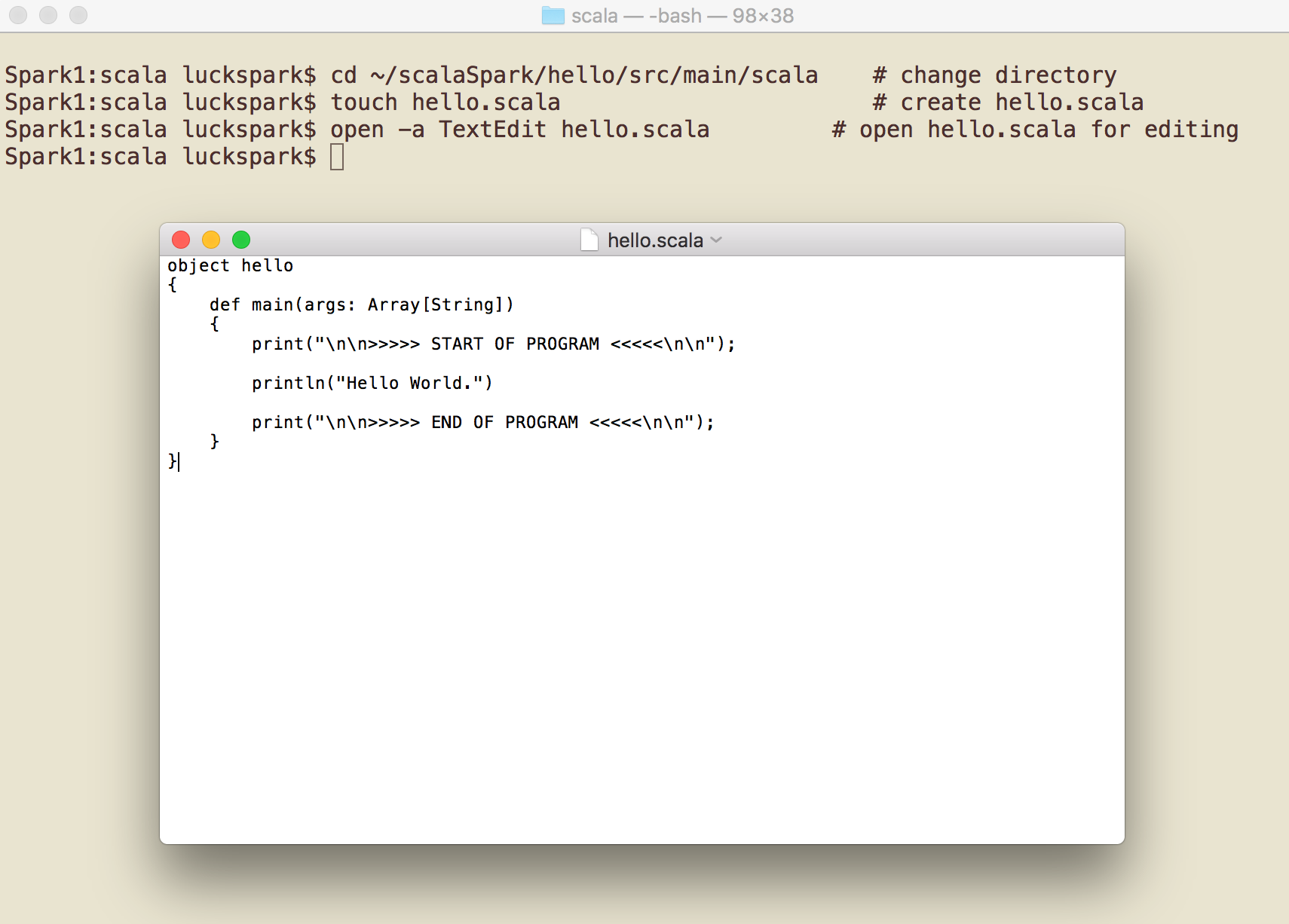Click the blue folder icon in terminal title bar
This screenshot has width=1289, height=924.
[554, 15]
